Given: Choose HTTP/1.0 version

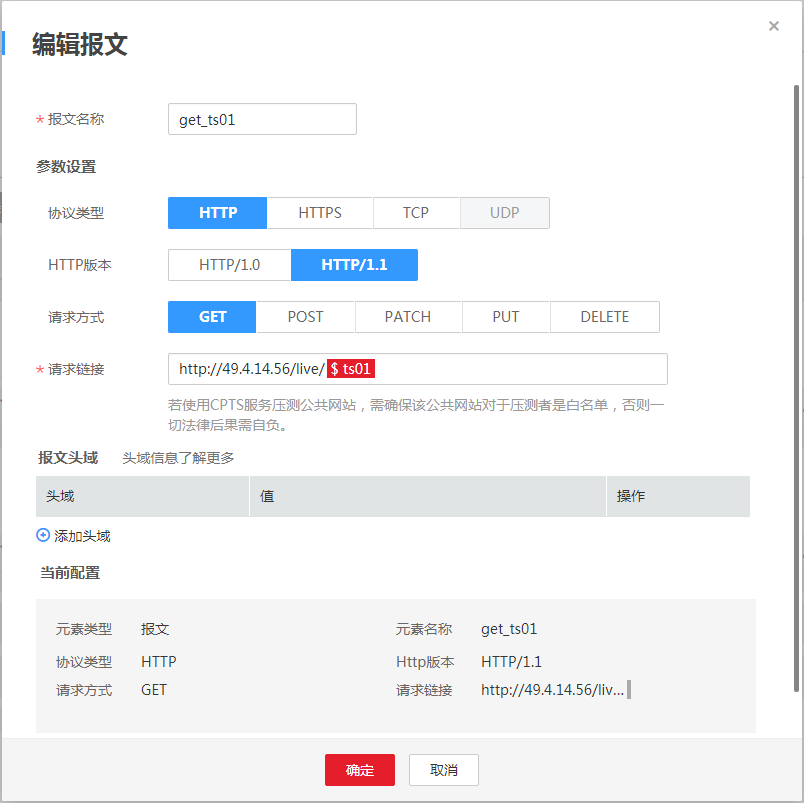Looking at the screenshot, I should [229, 265].
